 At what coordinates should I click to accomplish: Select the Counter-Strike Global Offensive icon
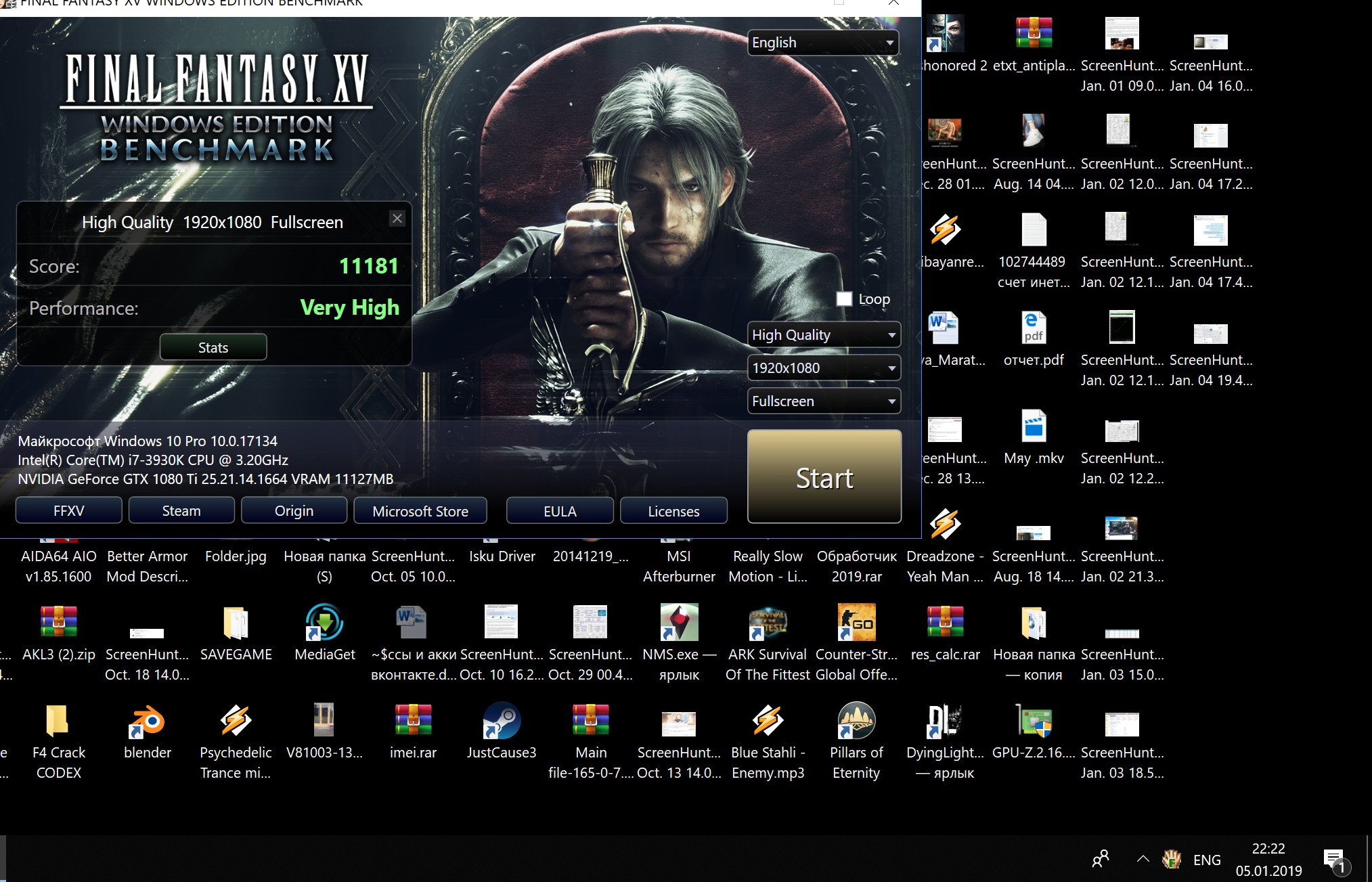tap(856, 623)
